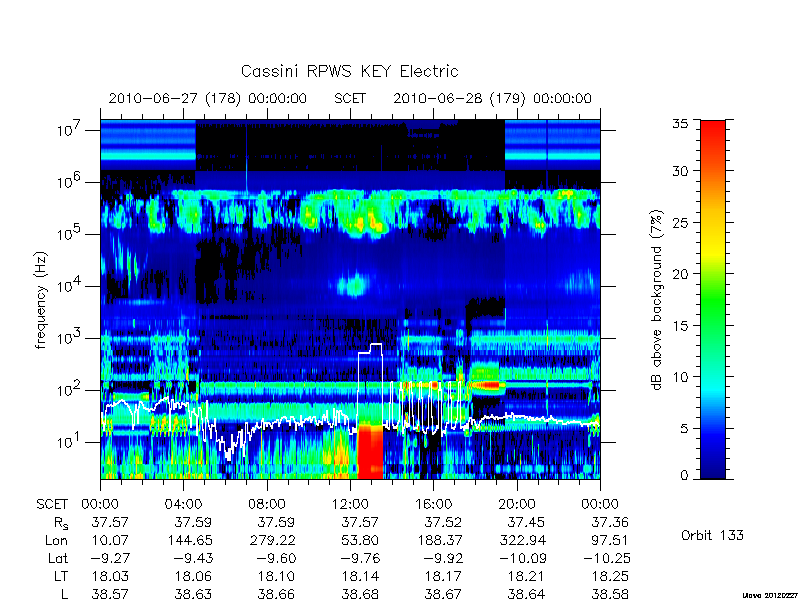This screenshot has width=800, height=600.
Task: Select latitude value -9.27
Action: [109, 559]
